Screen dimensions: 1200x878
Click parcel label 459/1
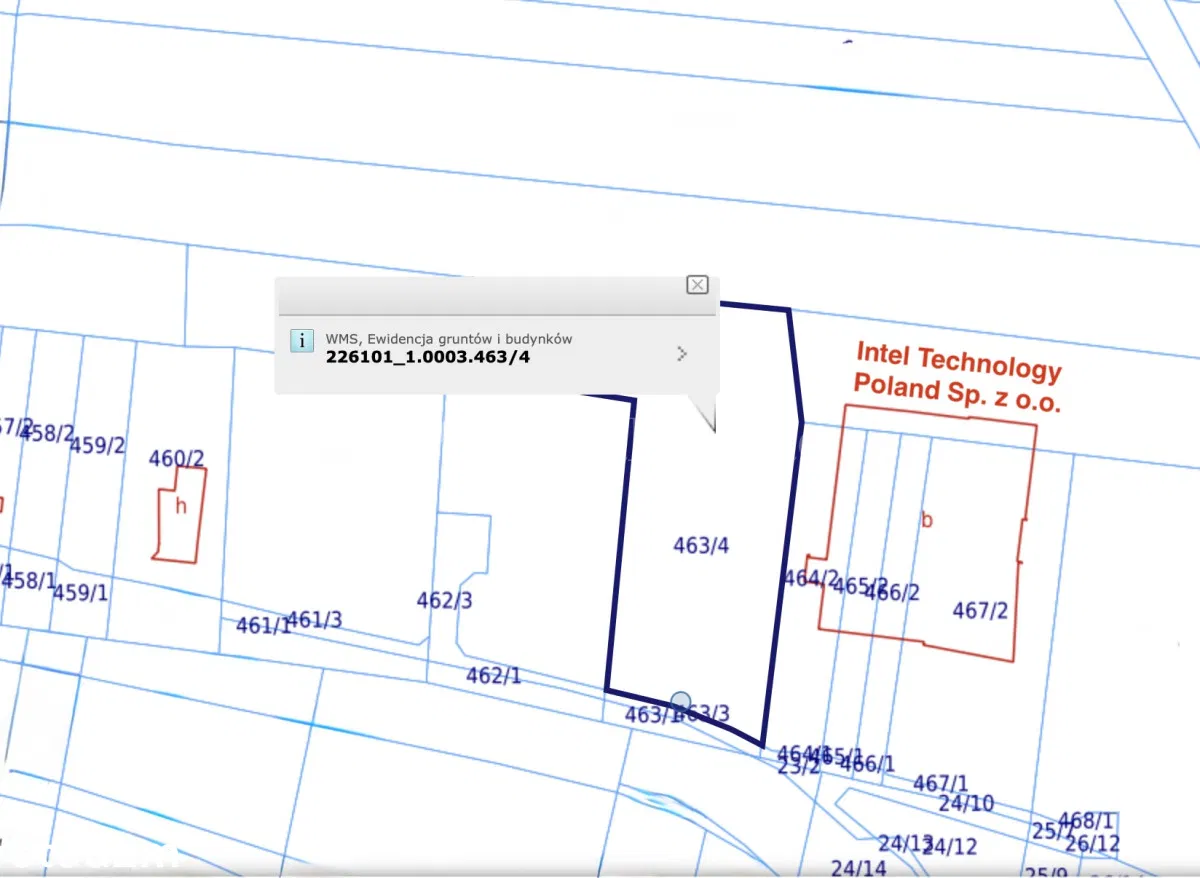click(x=80, y=592)
